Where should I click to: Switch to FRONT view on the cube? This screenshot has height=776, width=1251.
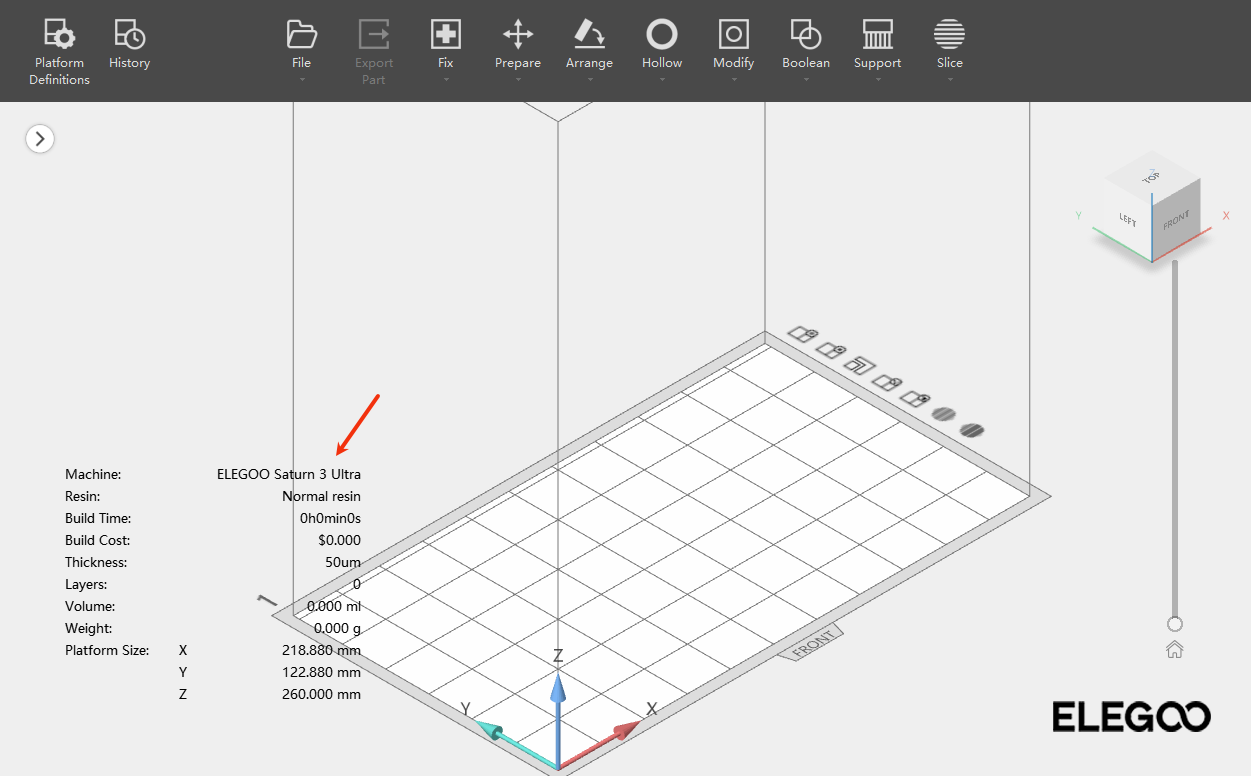point(1176,220)
